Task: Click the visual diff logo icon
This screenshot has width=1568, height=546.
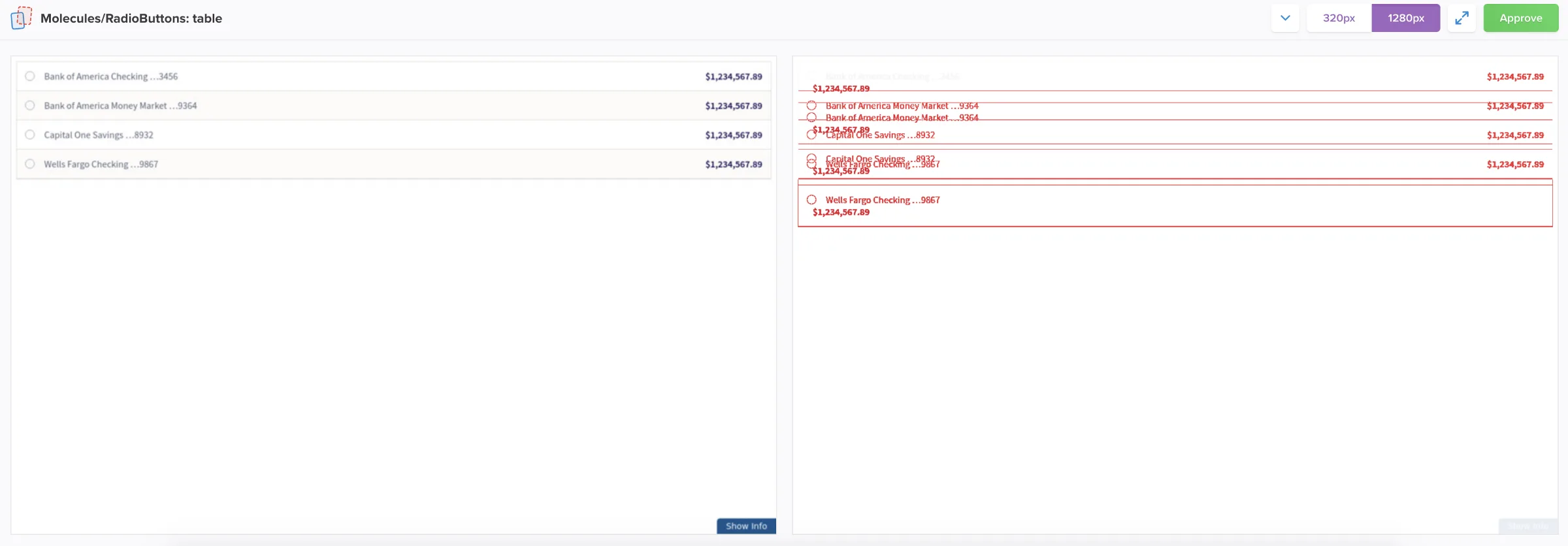Action: coord(21,18)
